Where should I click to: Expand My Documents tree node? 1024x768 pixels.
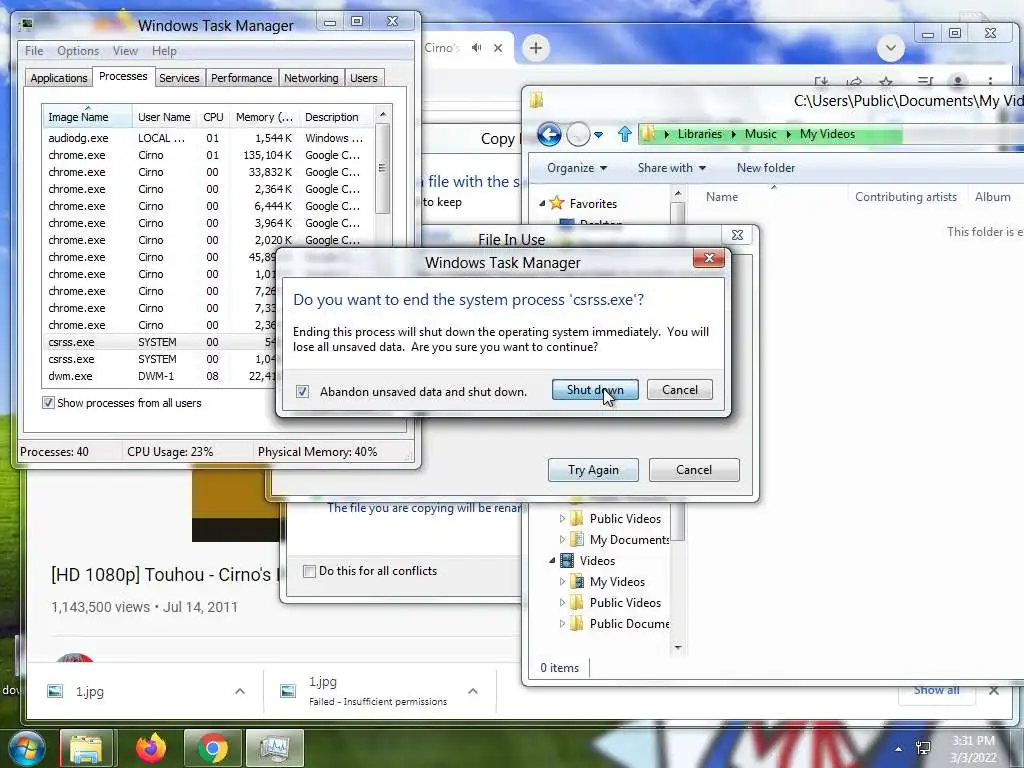[x=562, y=539]
